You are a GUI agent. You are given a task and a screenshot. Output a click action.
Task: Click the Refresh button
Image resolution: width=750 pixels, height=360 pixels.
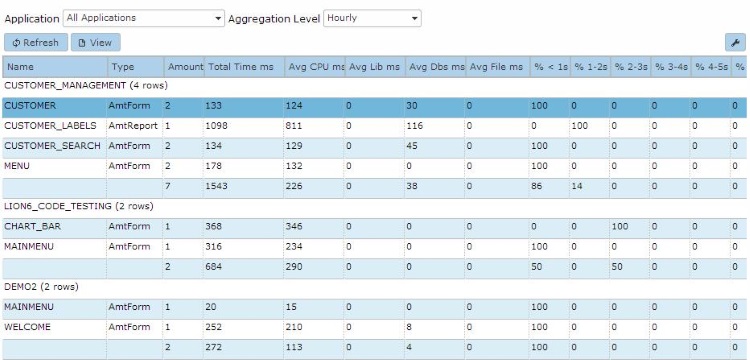(x=35, y=43)
